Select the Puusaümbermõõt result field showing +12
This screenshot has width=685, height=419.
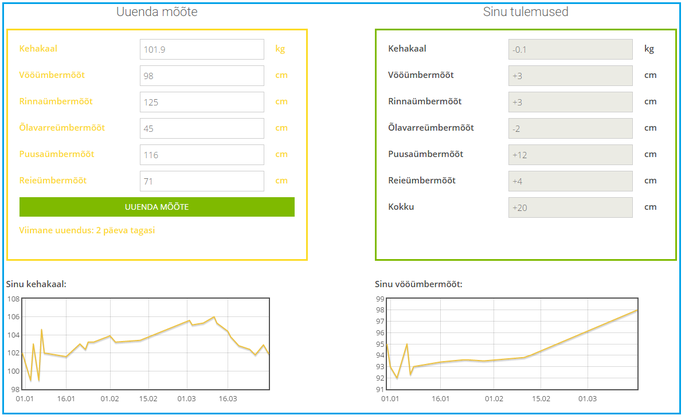pyautogui.click(x=570, y=155)
